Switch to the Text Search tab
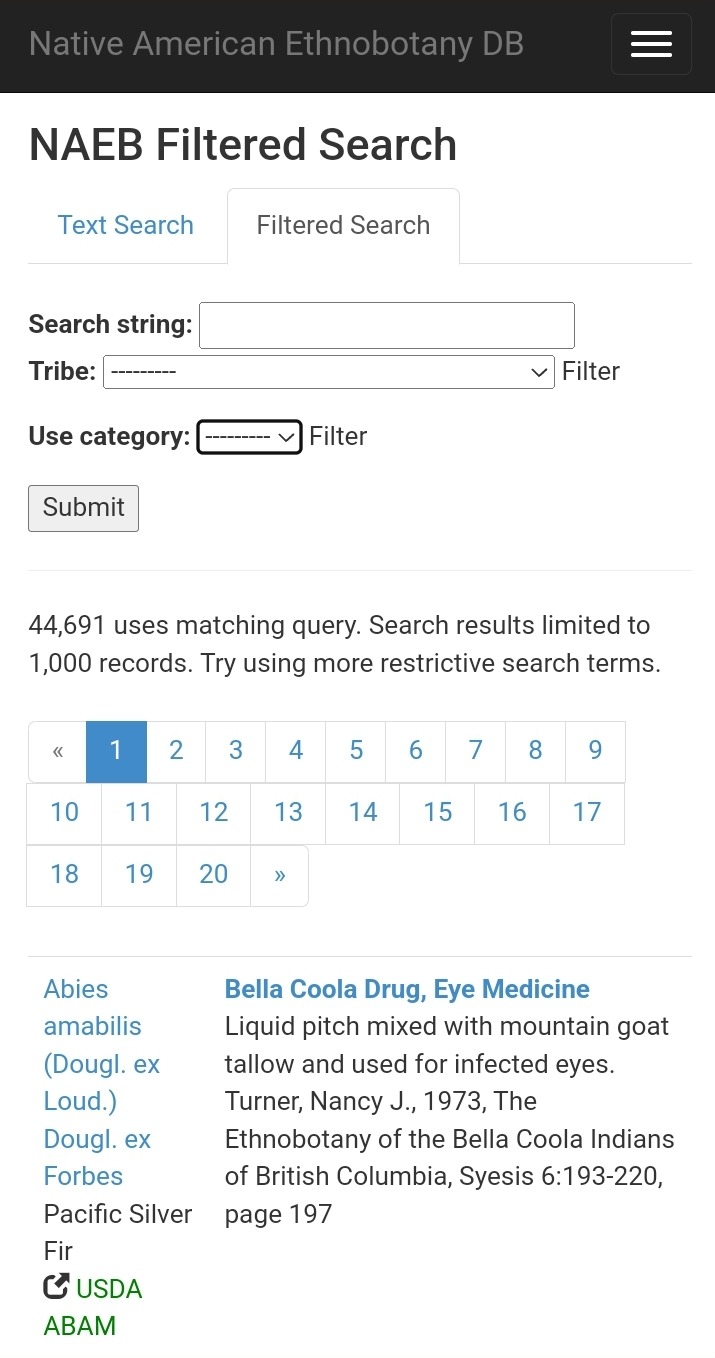 (x=126, y=225)
